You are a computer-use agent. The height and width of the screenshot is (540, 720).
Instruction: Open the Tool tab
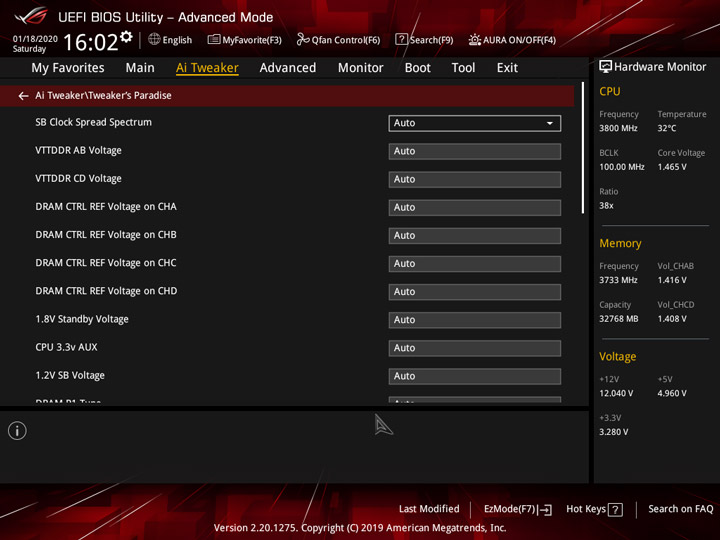point(463,68)
